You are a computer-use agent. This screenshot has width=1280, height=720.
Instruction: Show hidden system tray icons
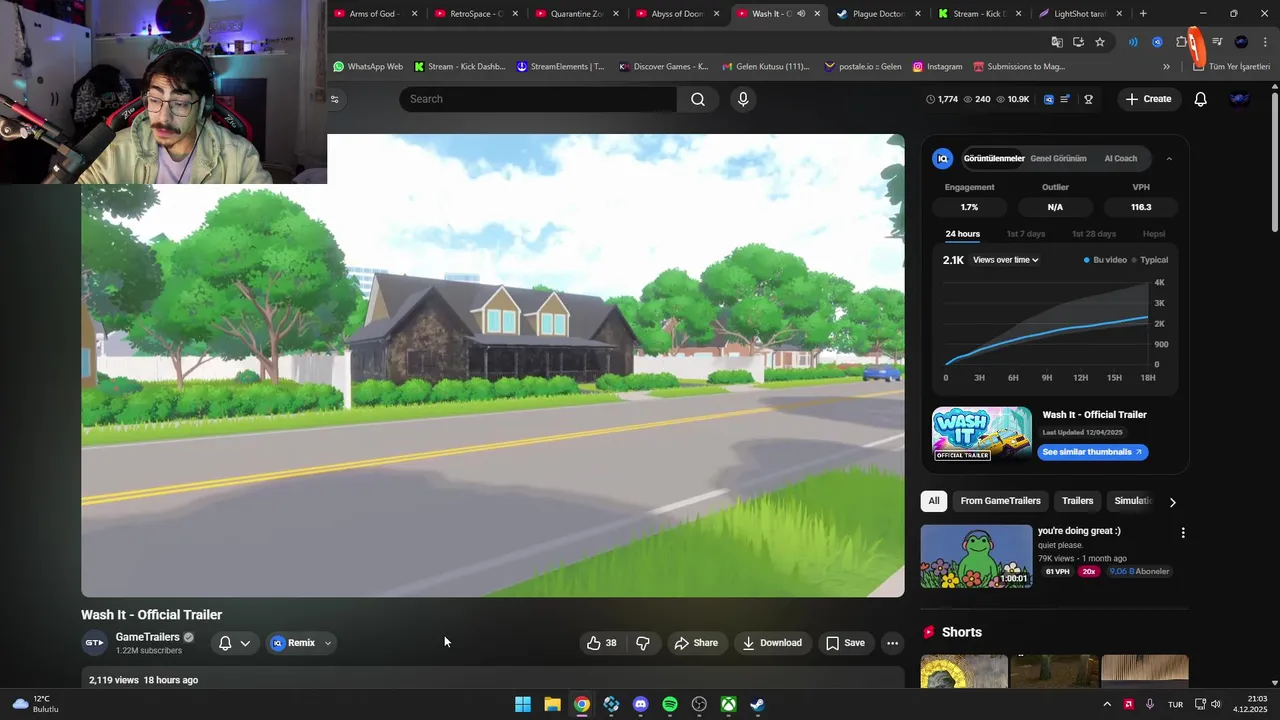(1107, 704)
